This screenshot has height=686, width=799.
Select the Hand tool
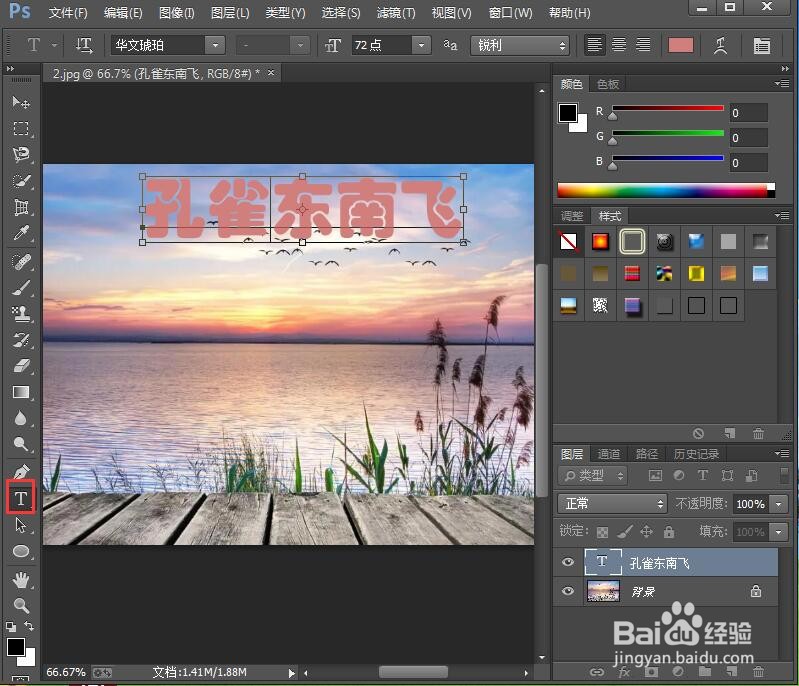[x=20, y=580]
